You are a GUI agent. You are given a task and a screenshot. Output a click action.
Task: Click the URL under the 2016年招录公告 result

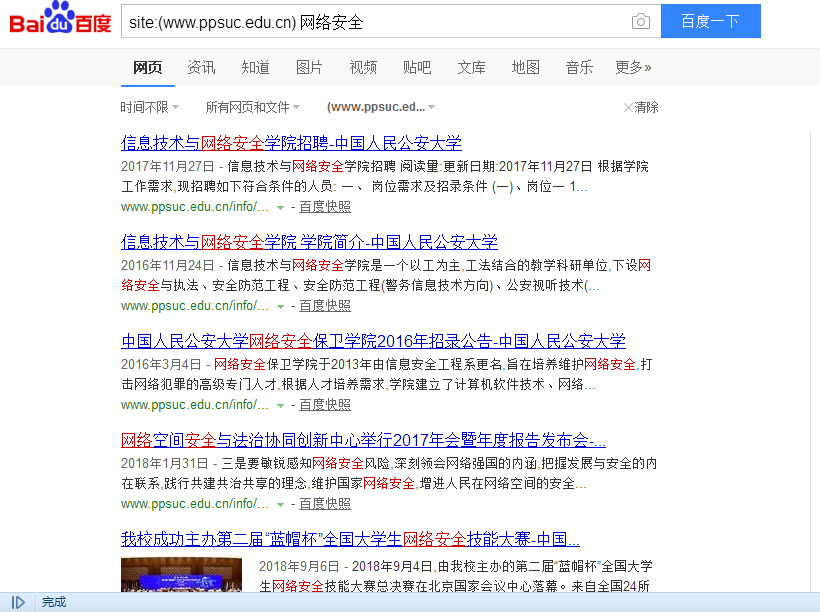pos(195,404)
